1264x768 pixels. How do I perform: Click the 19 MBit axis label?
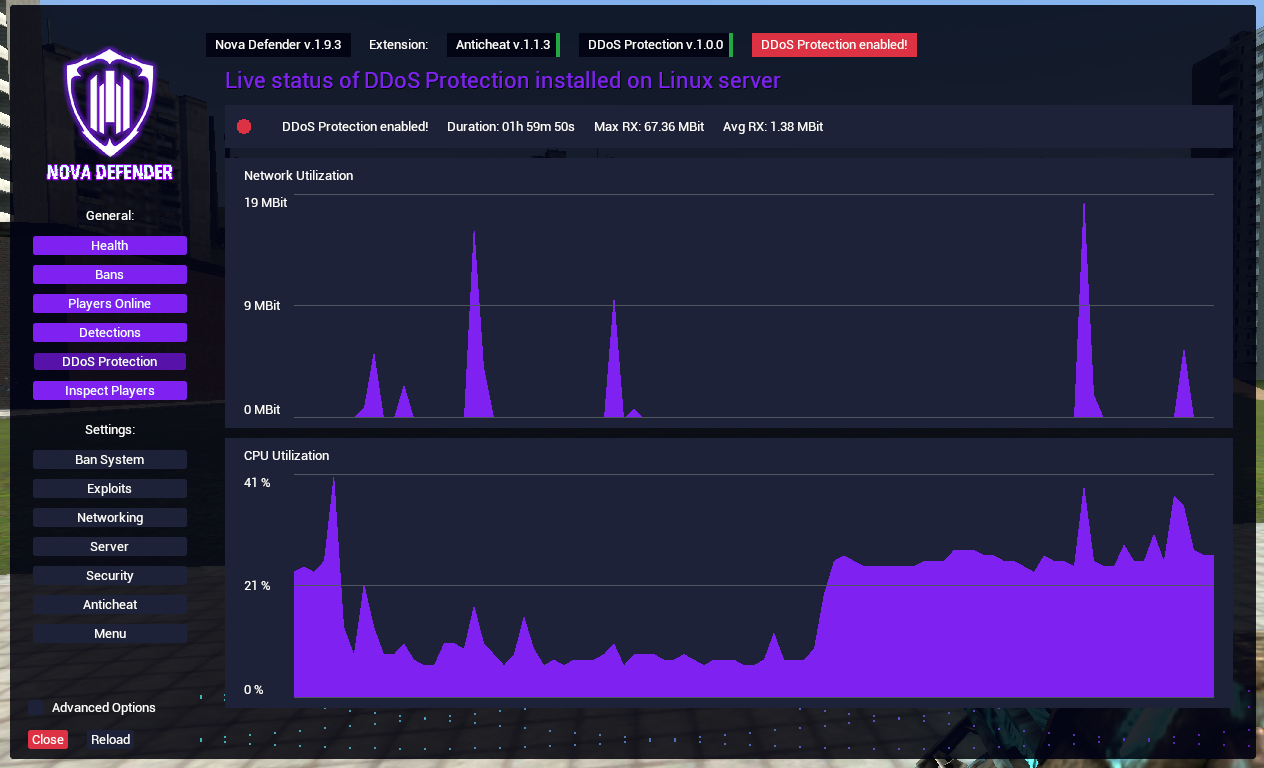[x=266, y=203]
